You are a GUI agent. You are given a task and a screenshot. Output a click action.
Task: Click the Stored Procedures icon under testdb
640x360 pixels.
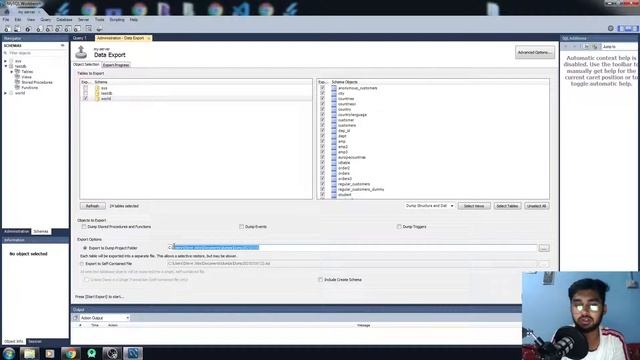pyautogui.click(x=18, y=82)
